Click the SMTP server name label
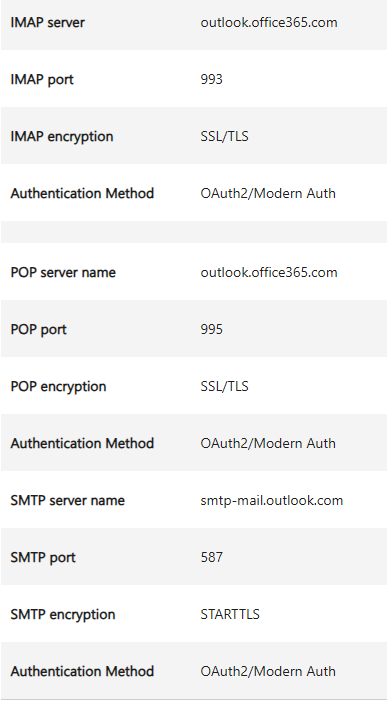The image size is (387, 705). (67, 500)
